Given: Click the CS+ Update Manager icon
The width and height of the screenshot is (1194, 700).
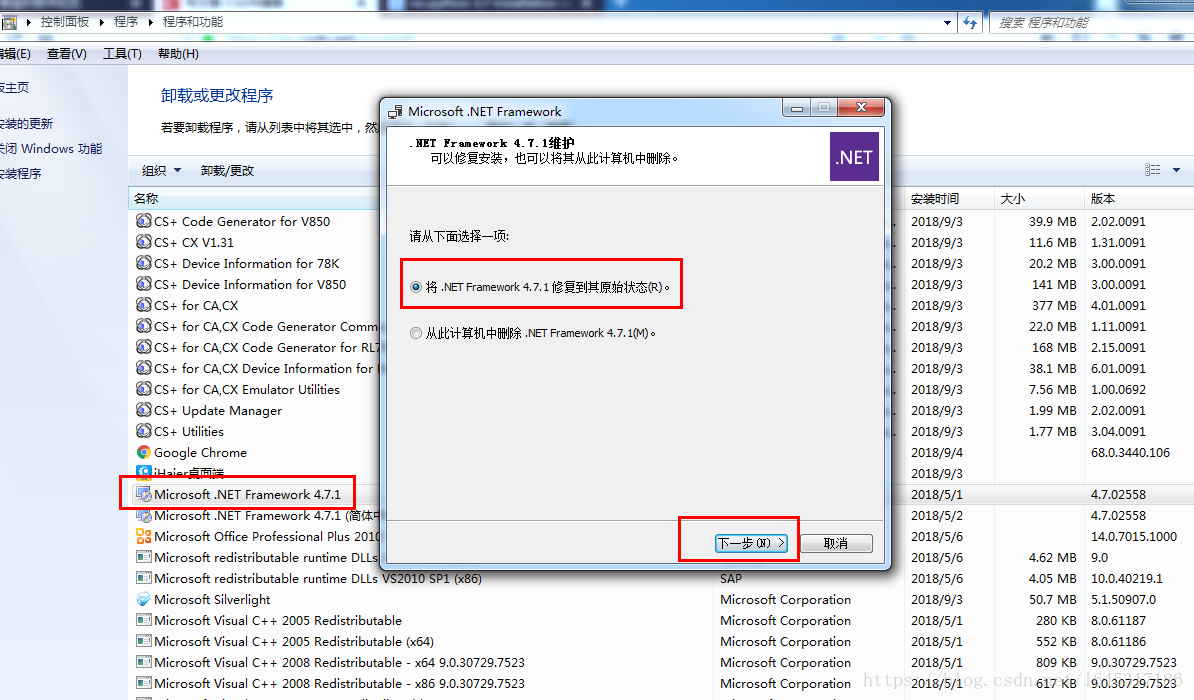Looking at the screenshot, I should [x=143, y=410].
